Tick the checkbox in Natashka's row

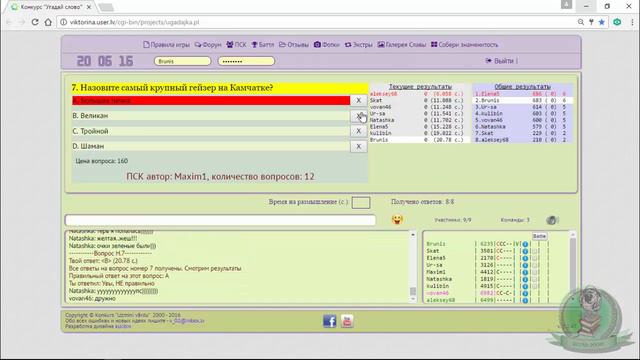(x=535, y=279)
